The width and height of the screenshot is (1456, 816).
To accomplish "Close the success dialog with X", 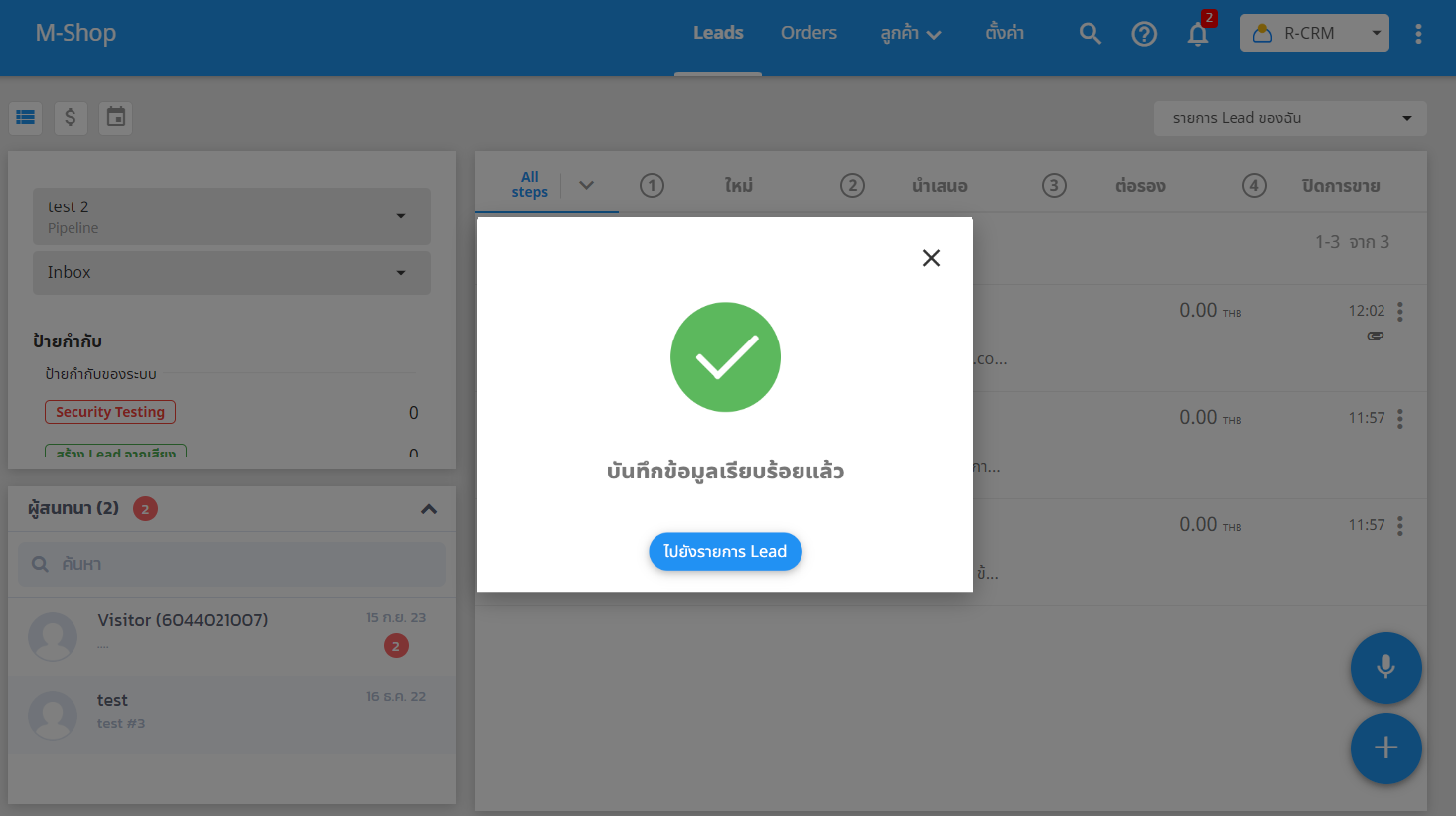I will point(931,258).
